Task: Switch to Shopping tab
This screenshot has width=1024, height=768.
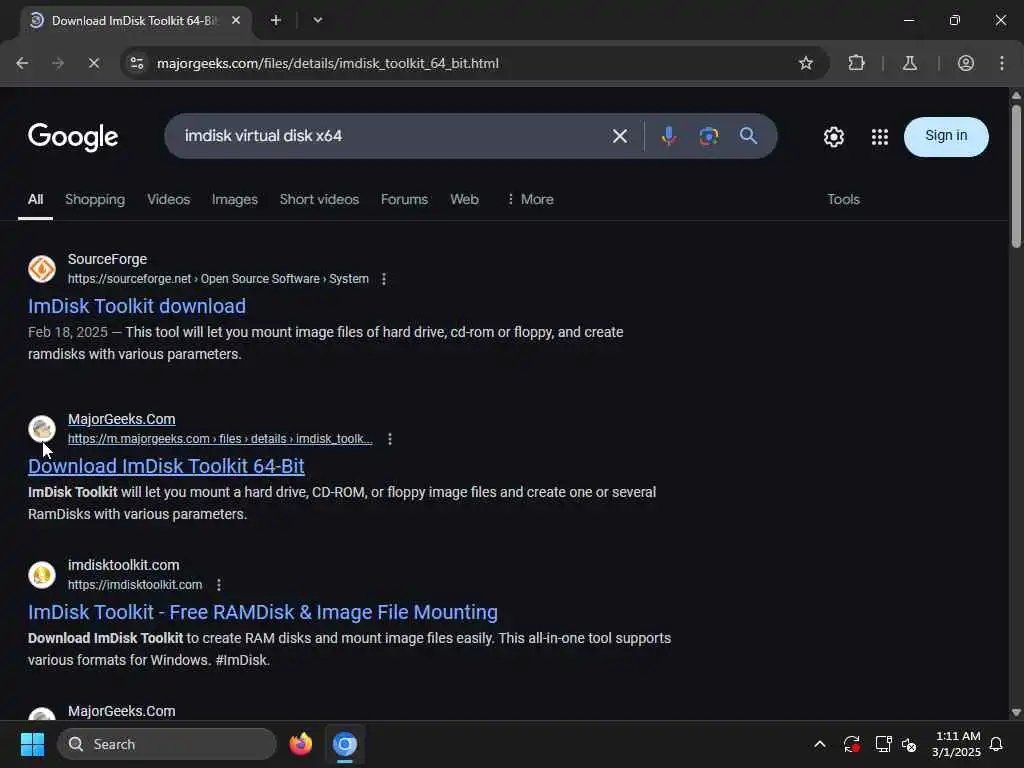Action: point(95,200)
